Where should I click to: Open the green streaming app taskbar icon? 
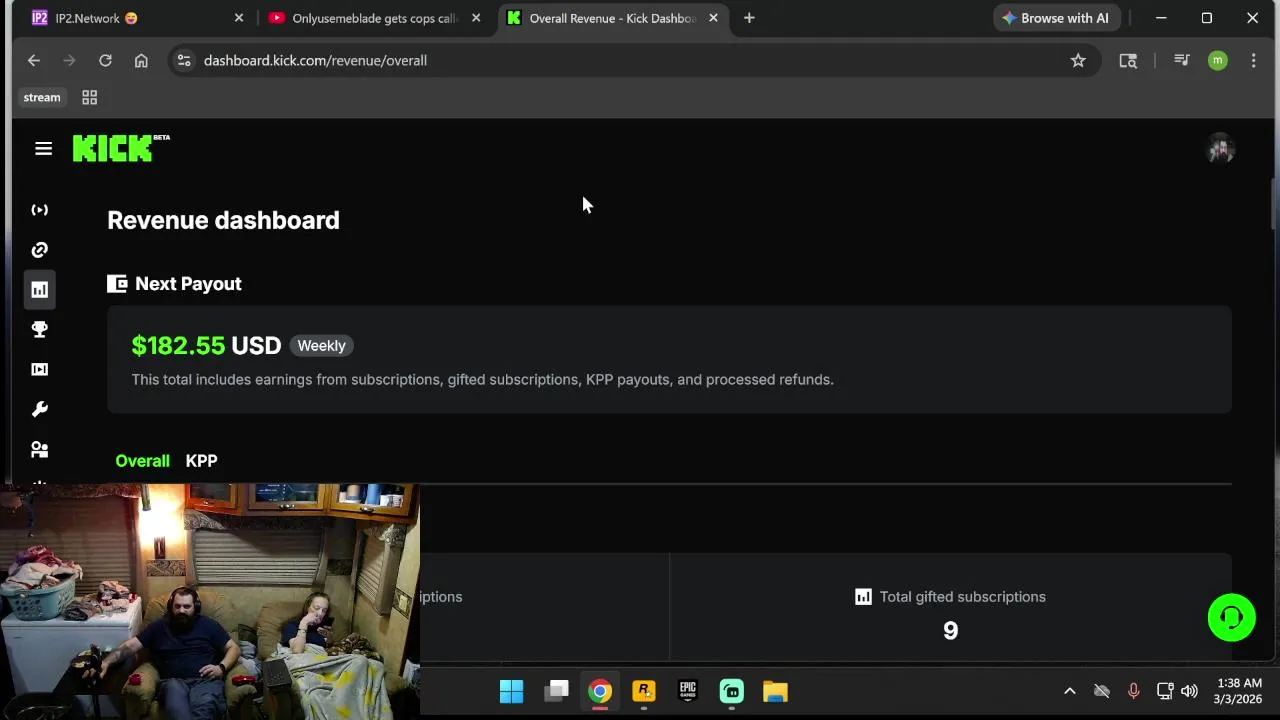coord(732,692)
